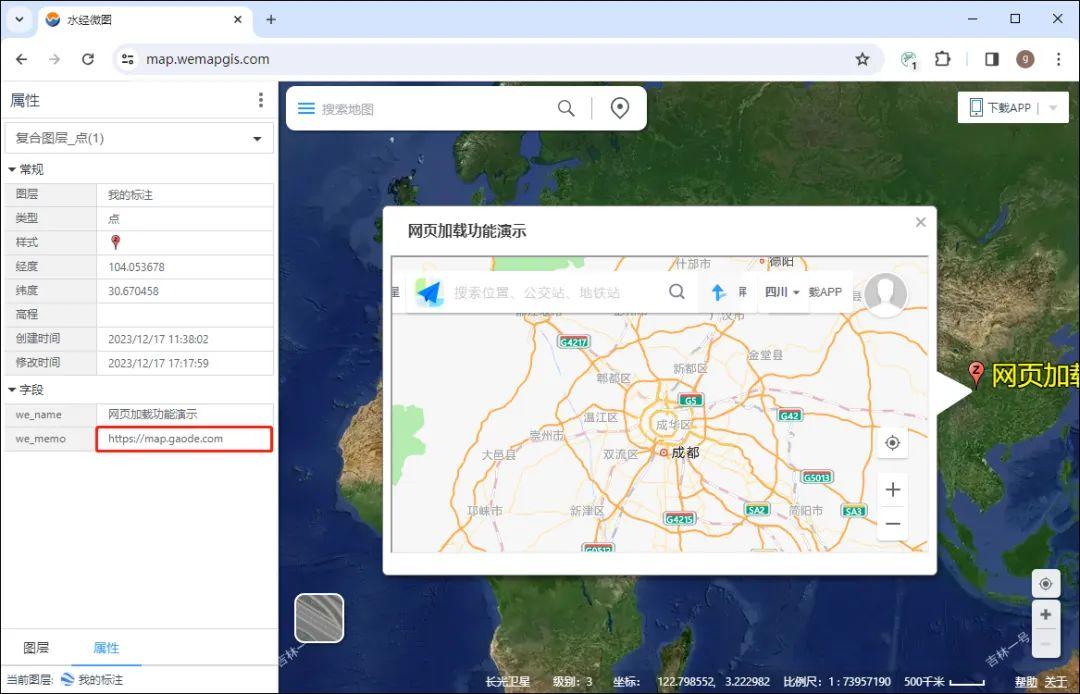Viewport: 1080px width, 694px height.
Task: Click the magnifier search icon in map search
Action: (x=566, y=108)
